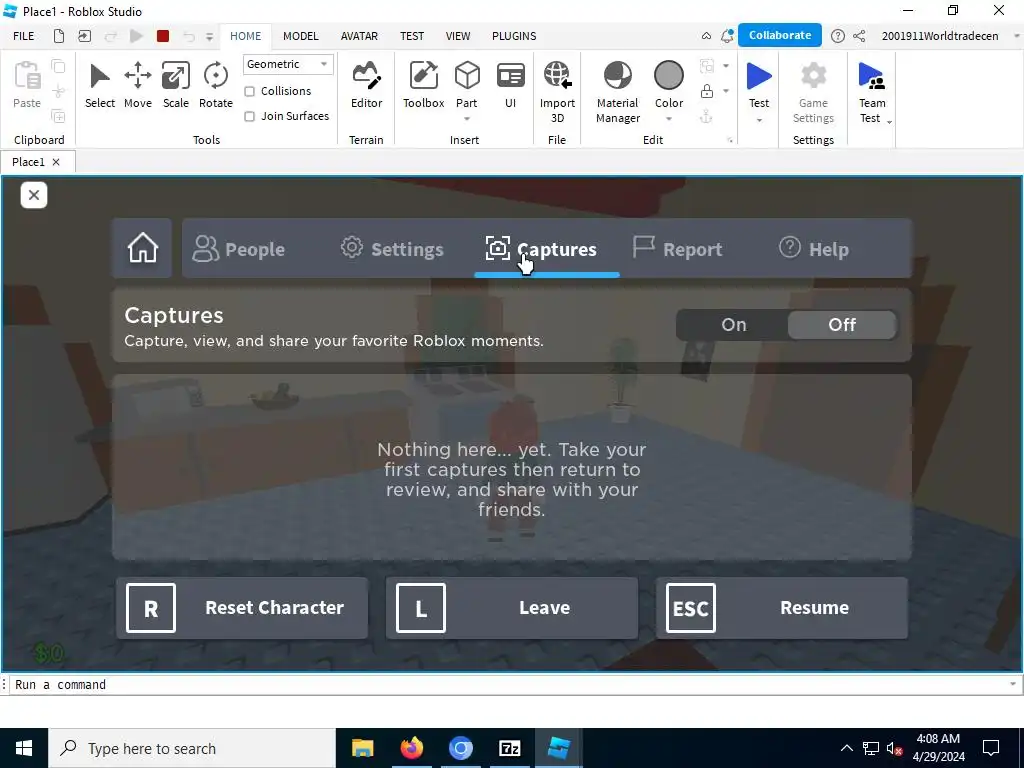Show hidden system tray icons

point(846,748)
